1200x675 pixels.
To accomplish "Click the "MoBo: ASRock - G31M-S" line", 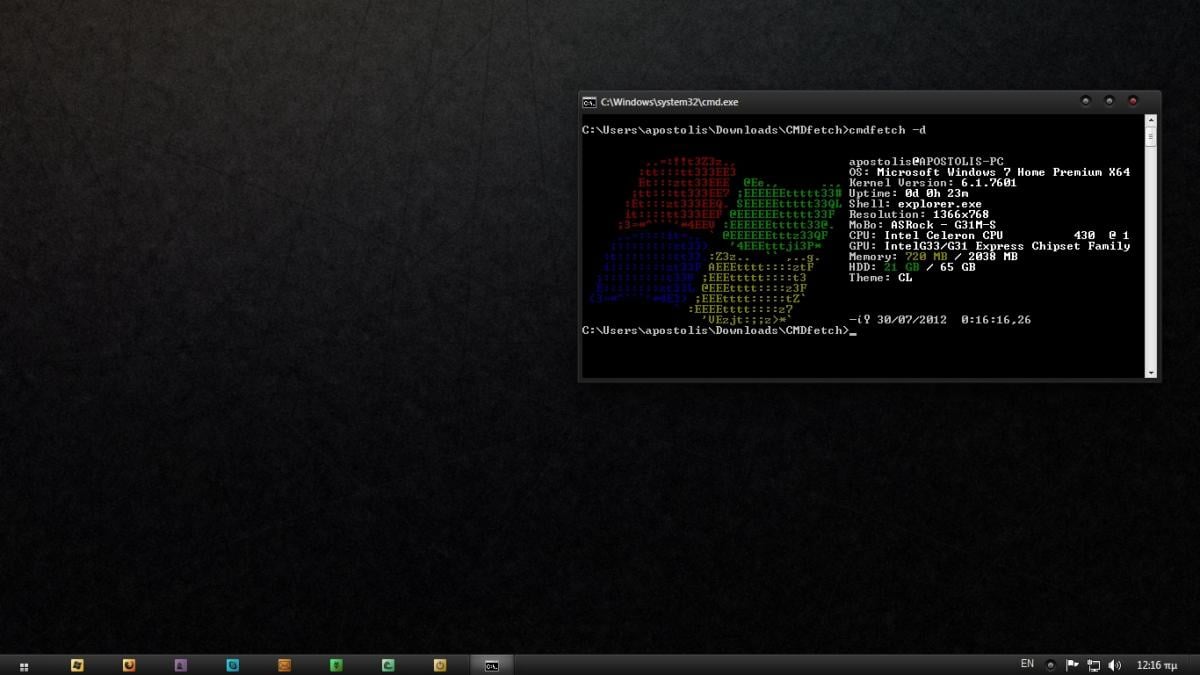I will point(922,225).
